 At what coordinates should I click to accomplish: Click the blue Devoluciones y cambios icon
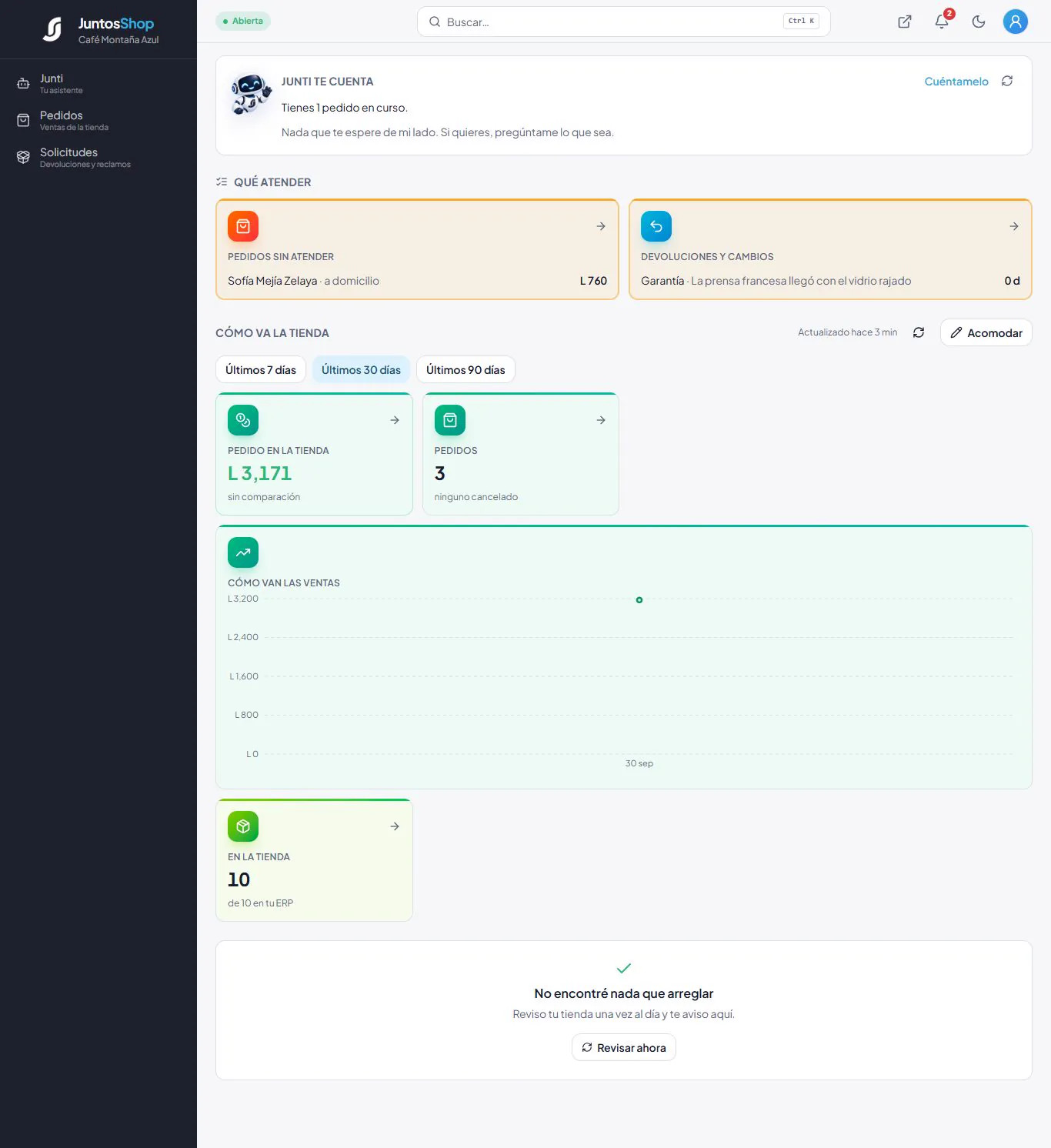[x=656, y=226]
